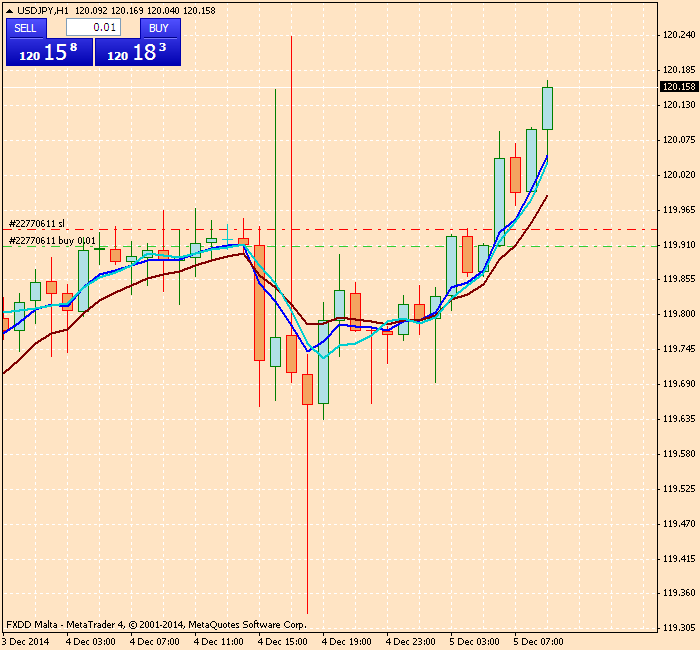Click the FXDD Malta MetaTrader copyright text

(156, 624)
